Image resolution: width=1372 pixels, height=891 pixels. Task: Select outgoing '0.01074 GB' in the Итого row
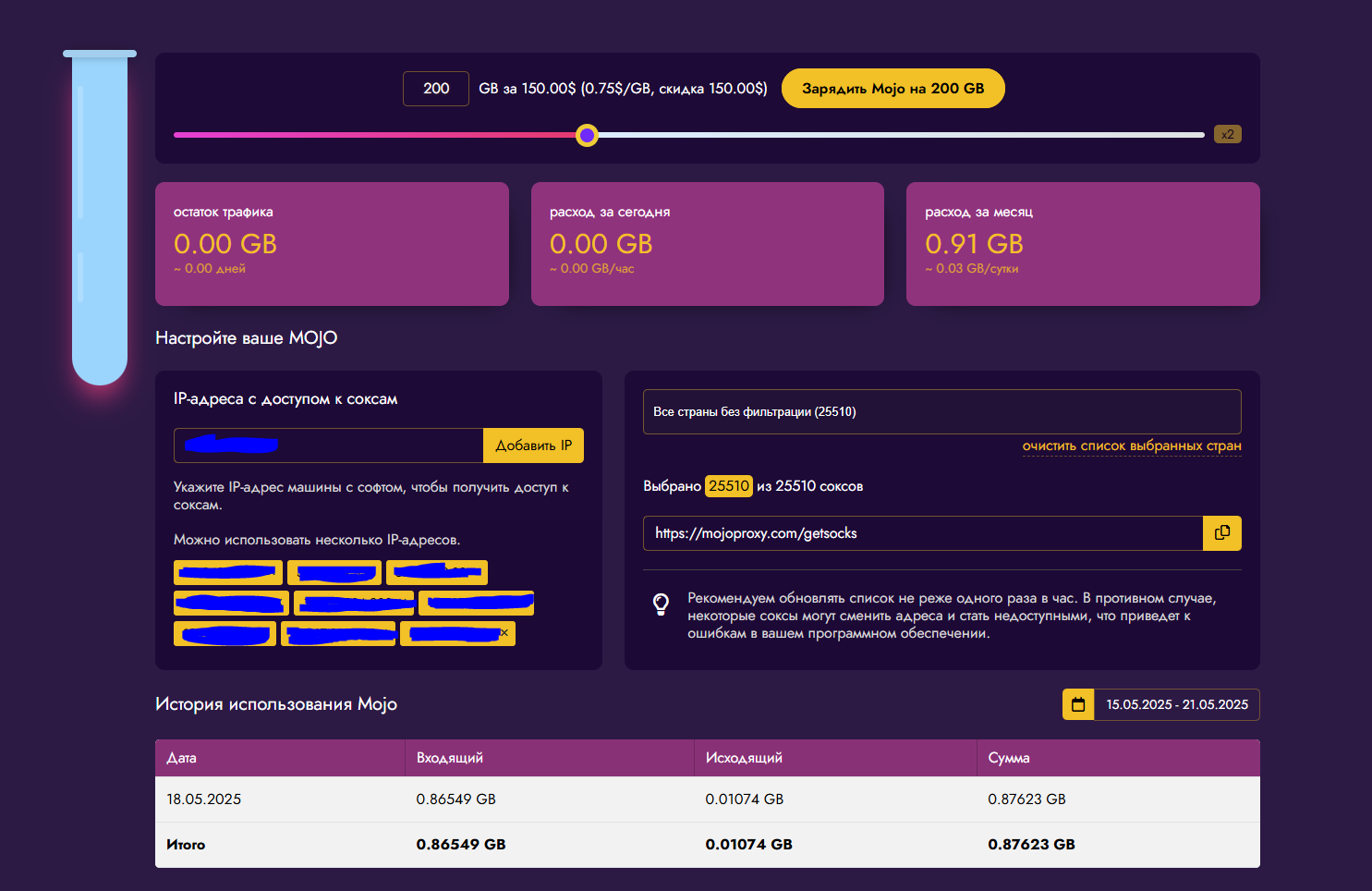(749, 845)
